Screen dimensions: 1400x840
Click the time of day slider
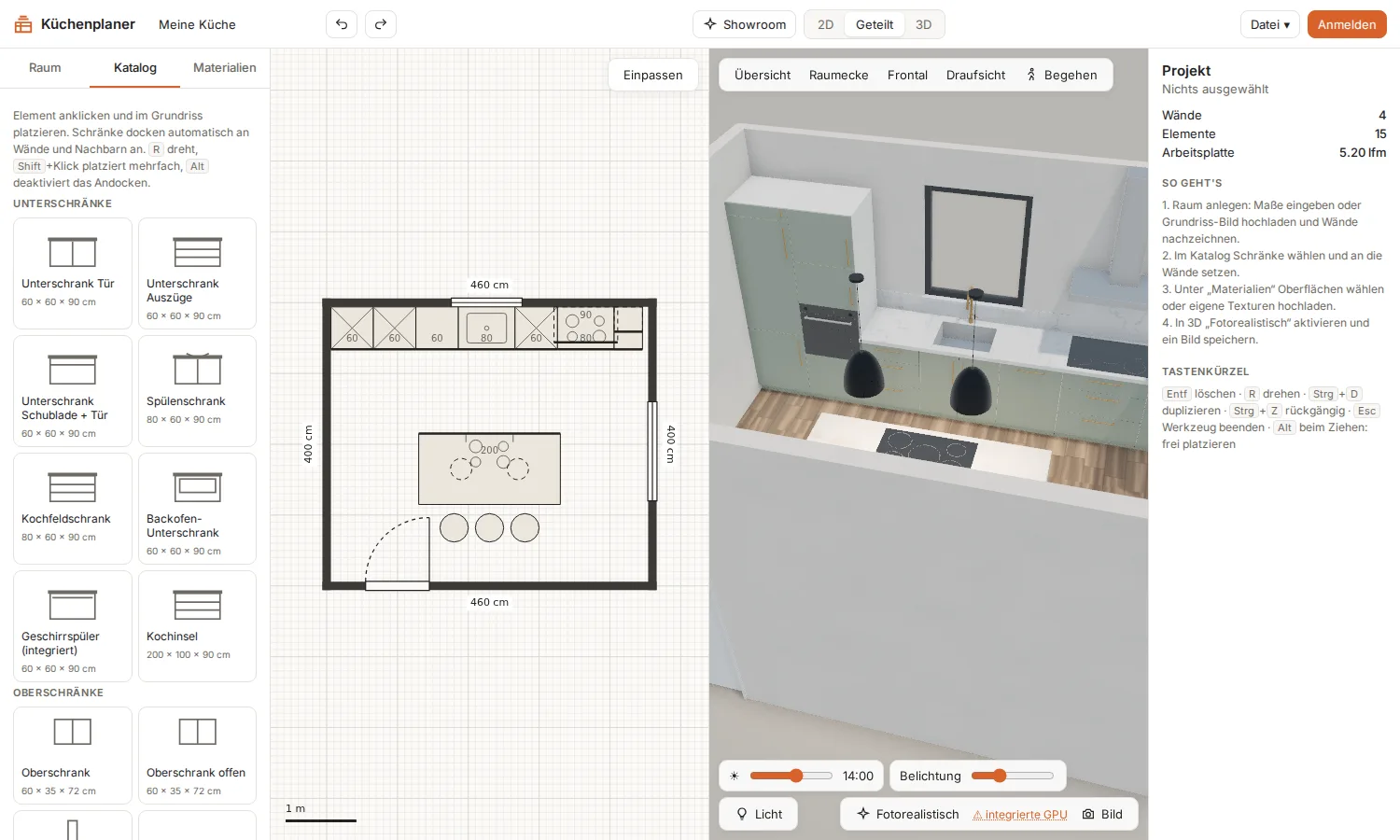click(x=791, y=776)
